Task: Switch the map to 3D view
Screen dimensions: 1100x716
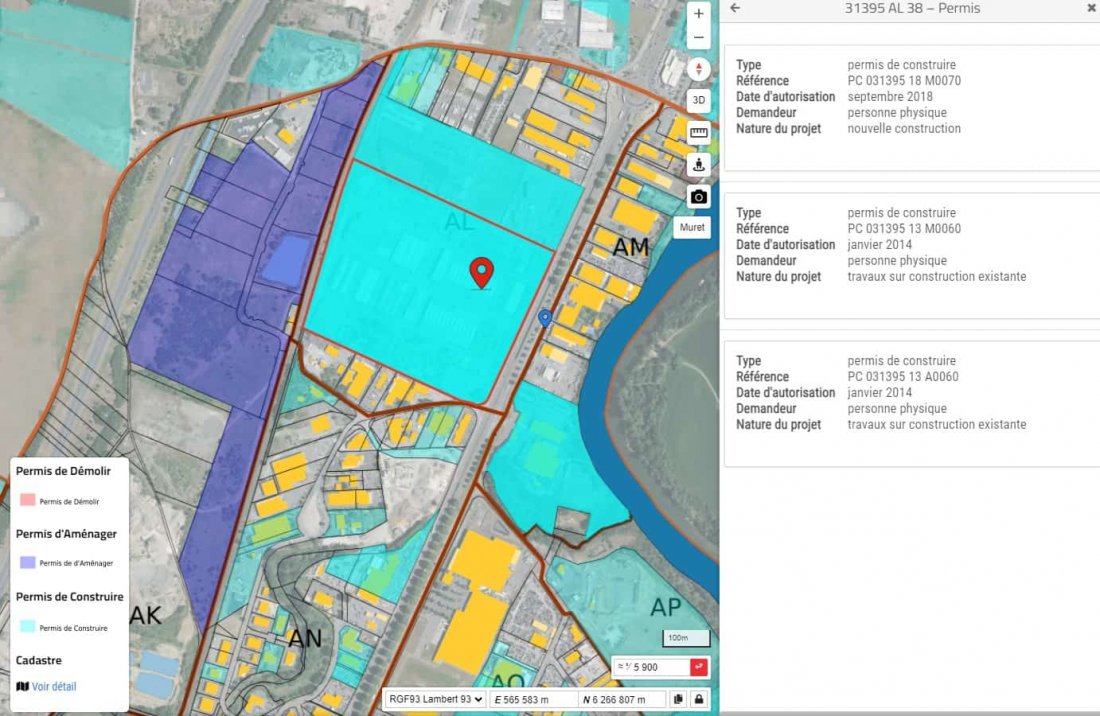Action: 699,101
